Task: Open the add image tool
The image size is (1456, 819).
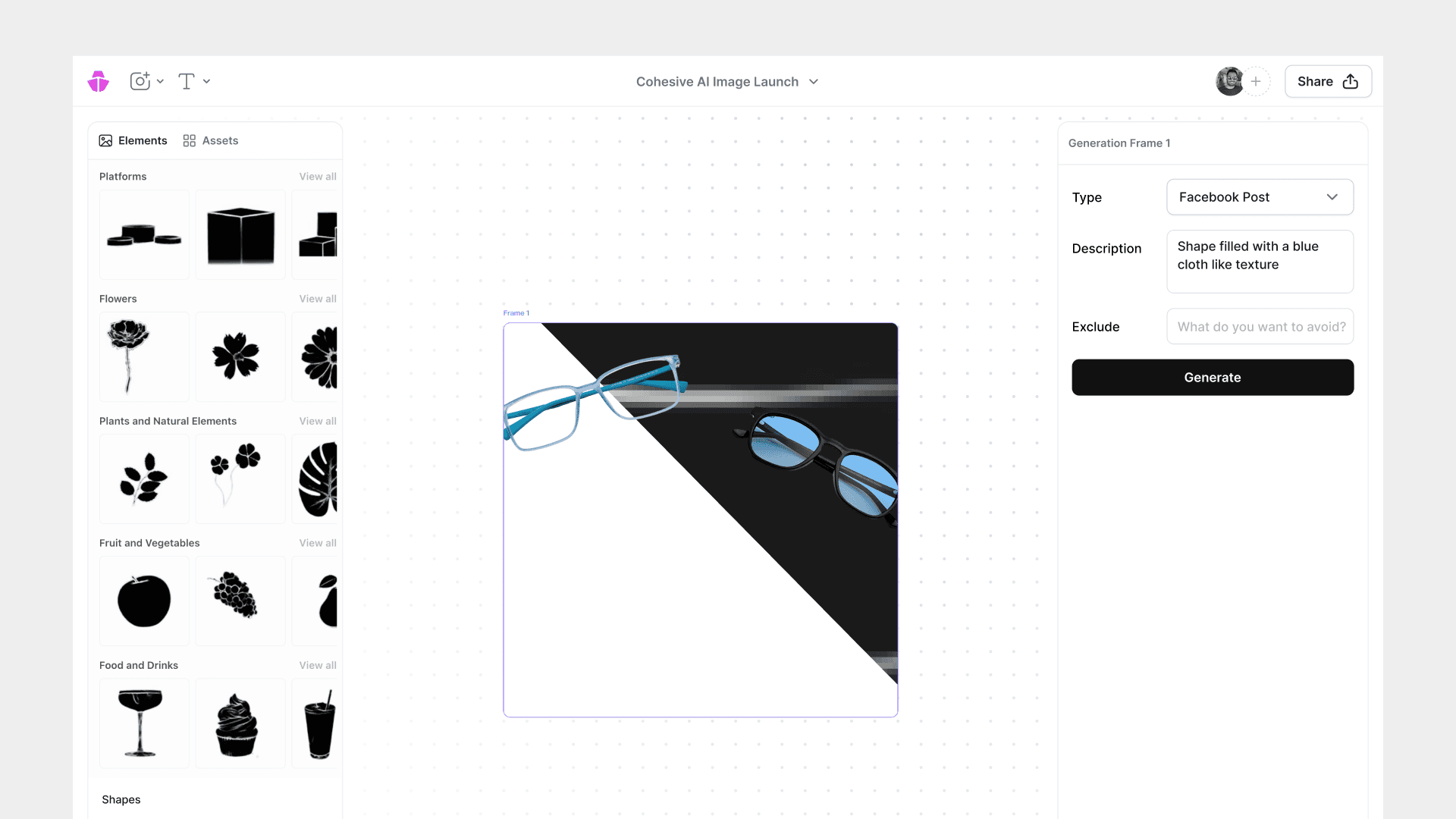Action: coord(140,81)
